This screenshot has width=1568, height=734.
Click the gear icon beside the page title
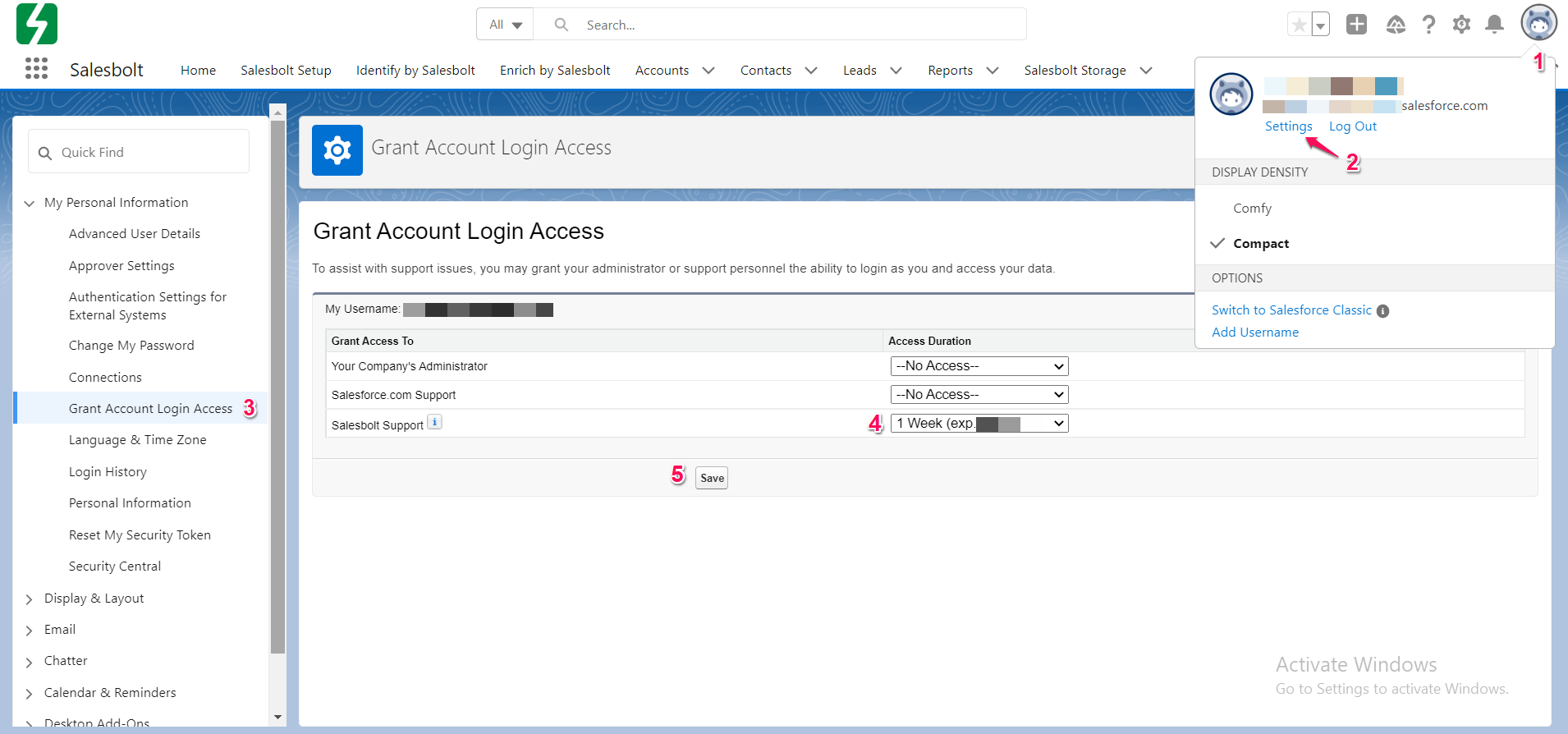coord(337,150)
